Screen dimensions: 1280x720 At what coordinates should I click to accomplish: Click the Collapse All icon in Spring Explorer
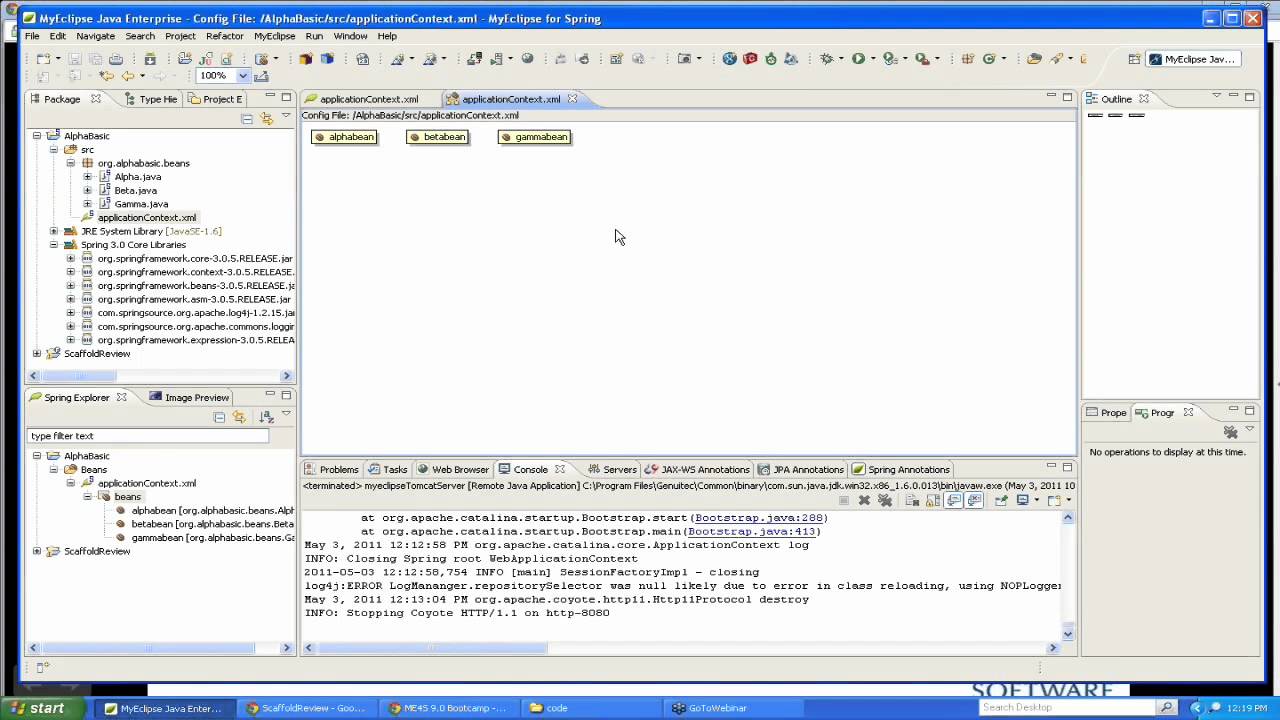point(219,417)
